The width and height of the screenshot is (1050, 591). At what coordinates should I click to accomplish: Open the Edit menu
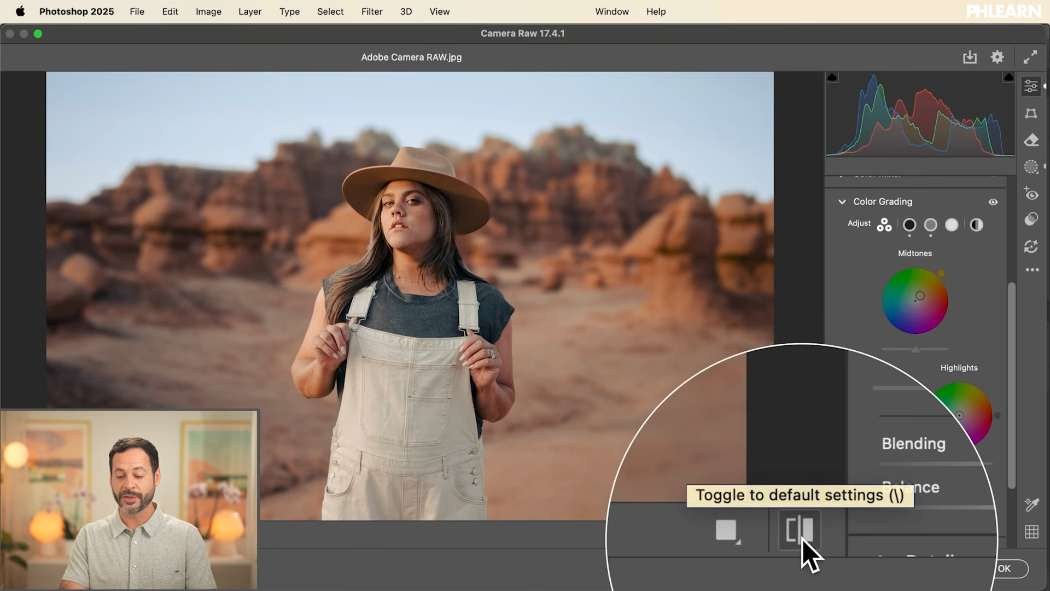point(170,11)
